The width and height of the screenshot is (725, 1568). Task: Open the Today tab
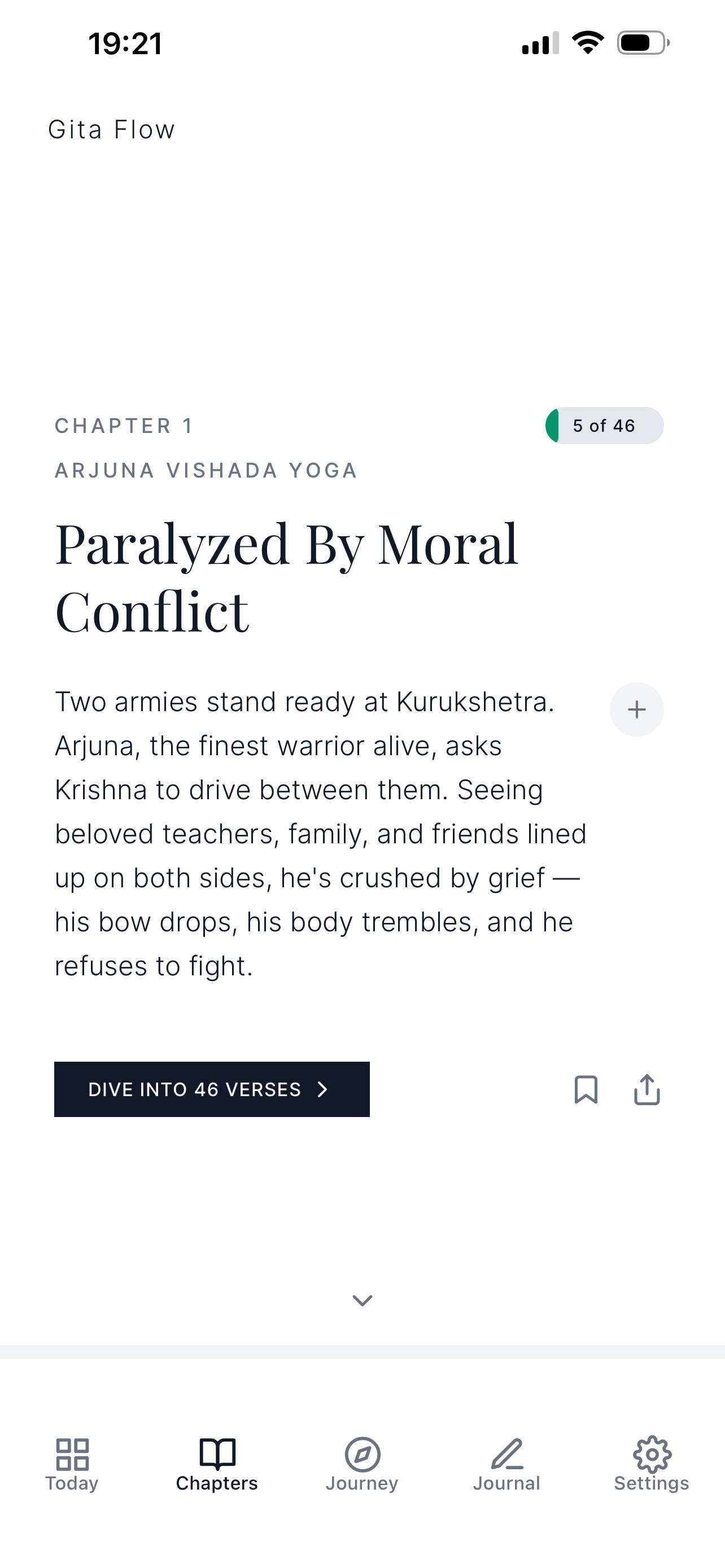72,1464
